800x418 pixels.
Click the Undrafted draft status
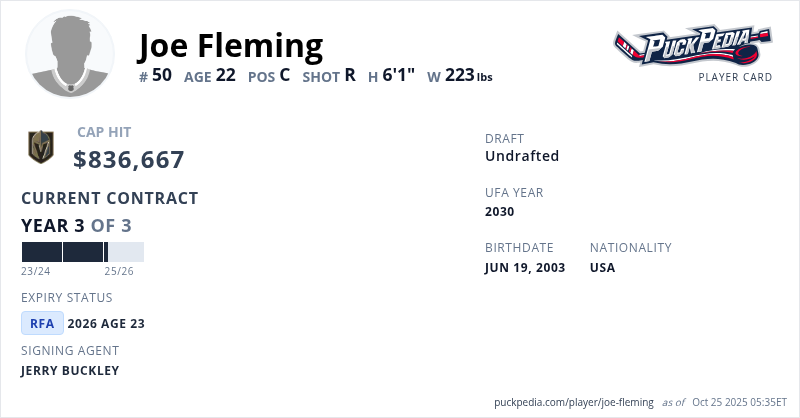pyautogui.click(x=522, y=156)
